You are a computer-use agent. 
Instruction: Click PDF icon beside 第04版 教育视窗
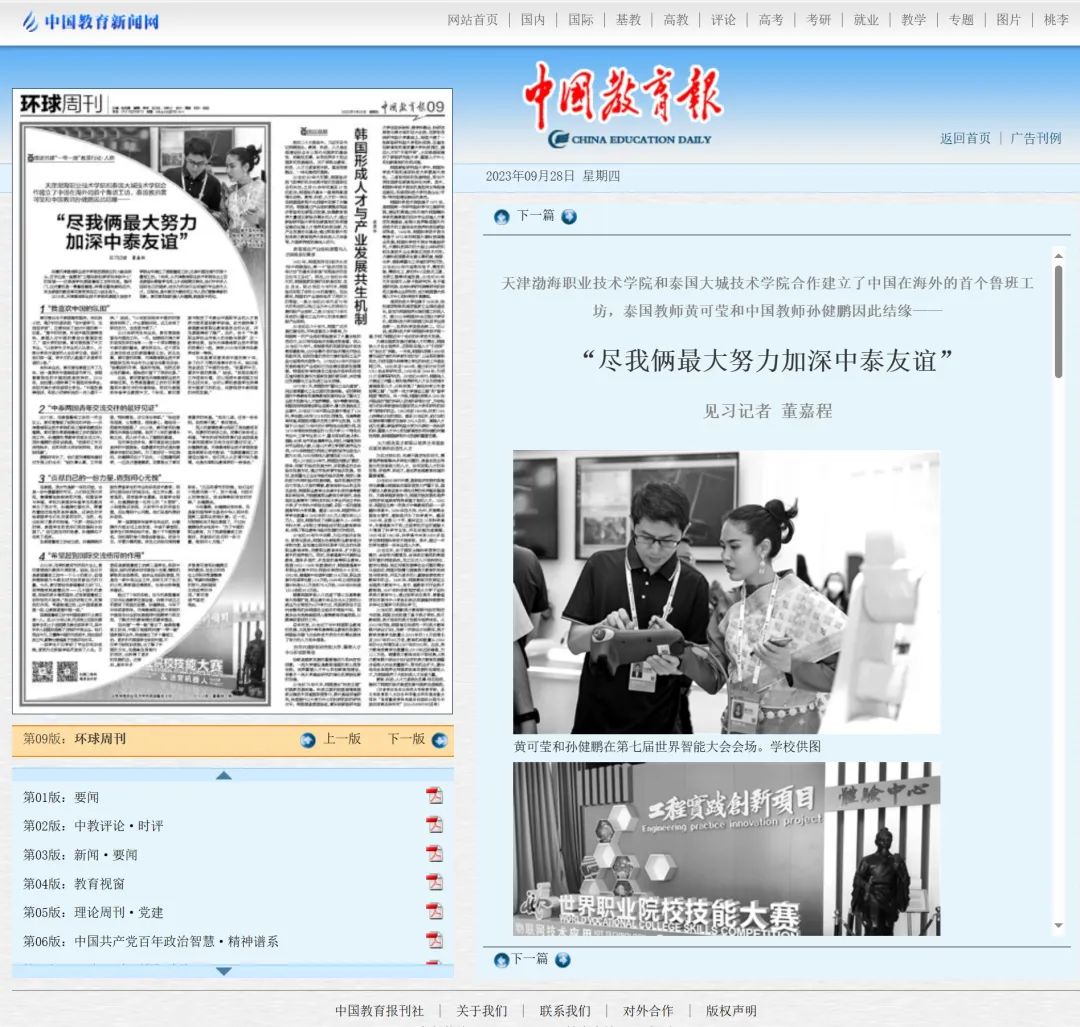pyautogui.click(x=434, y=883)
